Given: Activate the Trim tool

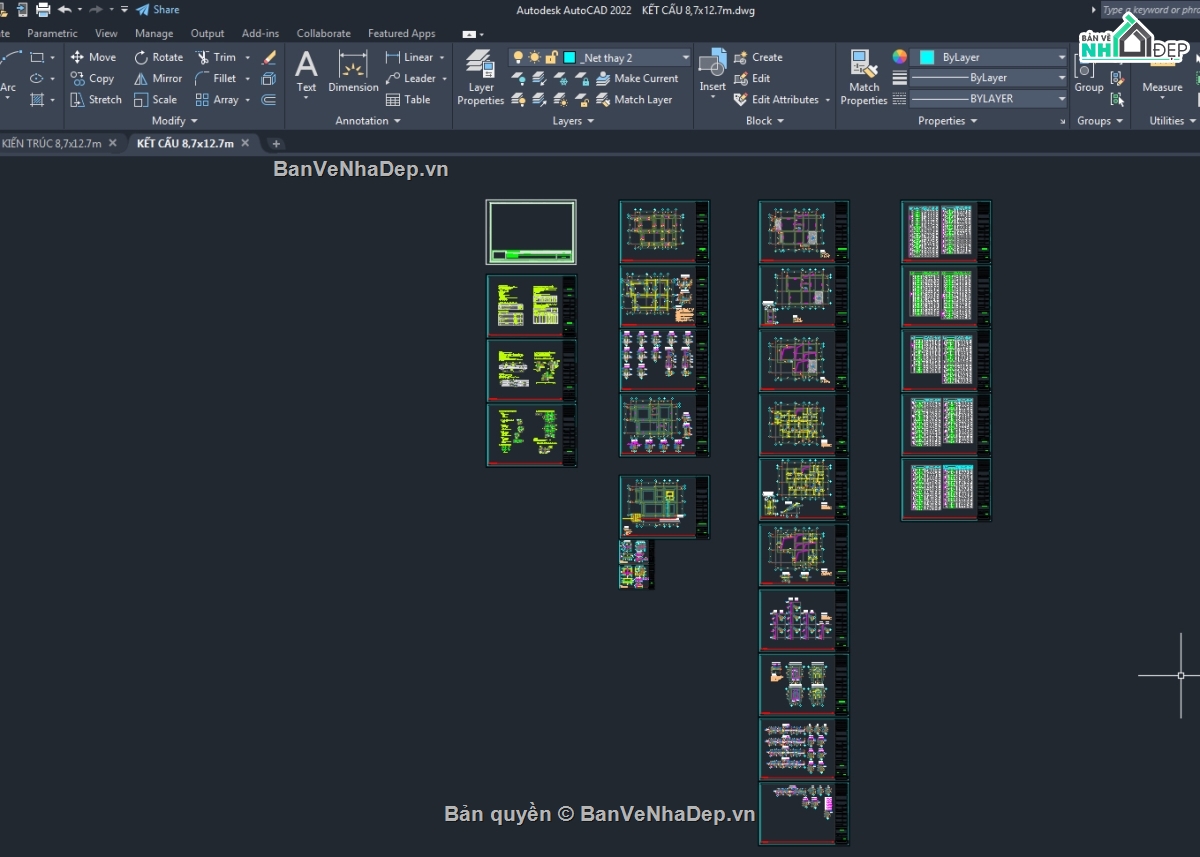Looking at the screenshot, I should click(x=222, y=57).
